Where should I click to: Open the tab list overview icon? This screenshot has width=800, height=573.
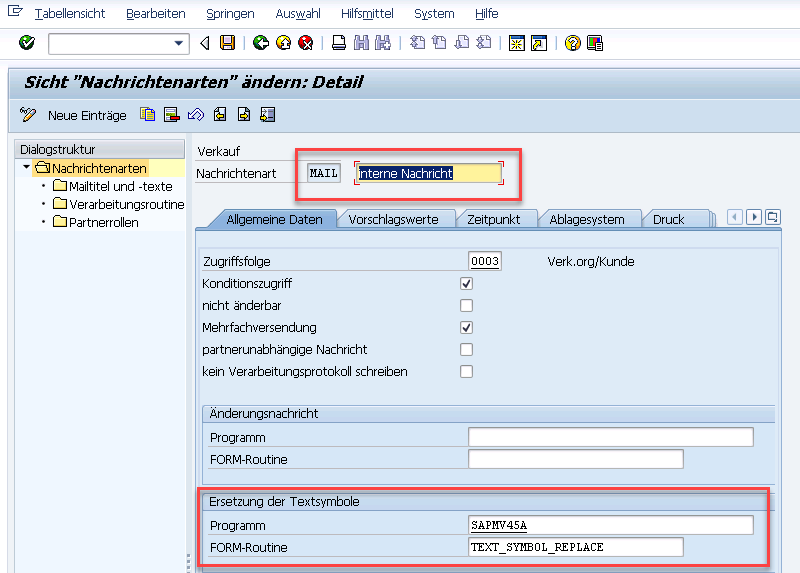(x=772, y=217)
